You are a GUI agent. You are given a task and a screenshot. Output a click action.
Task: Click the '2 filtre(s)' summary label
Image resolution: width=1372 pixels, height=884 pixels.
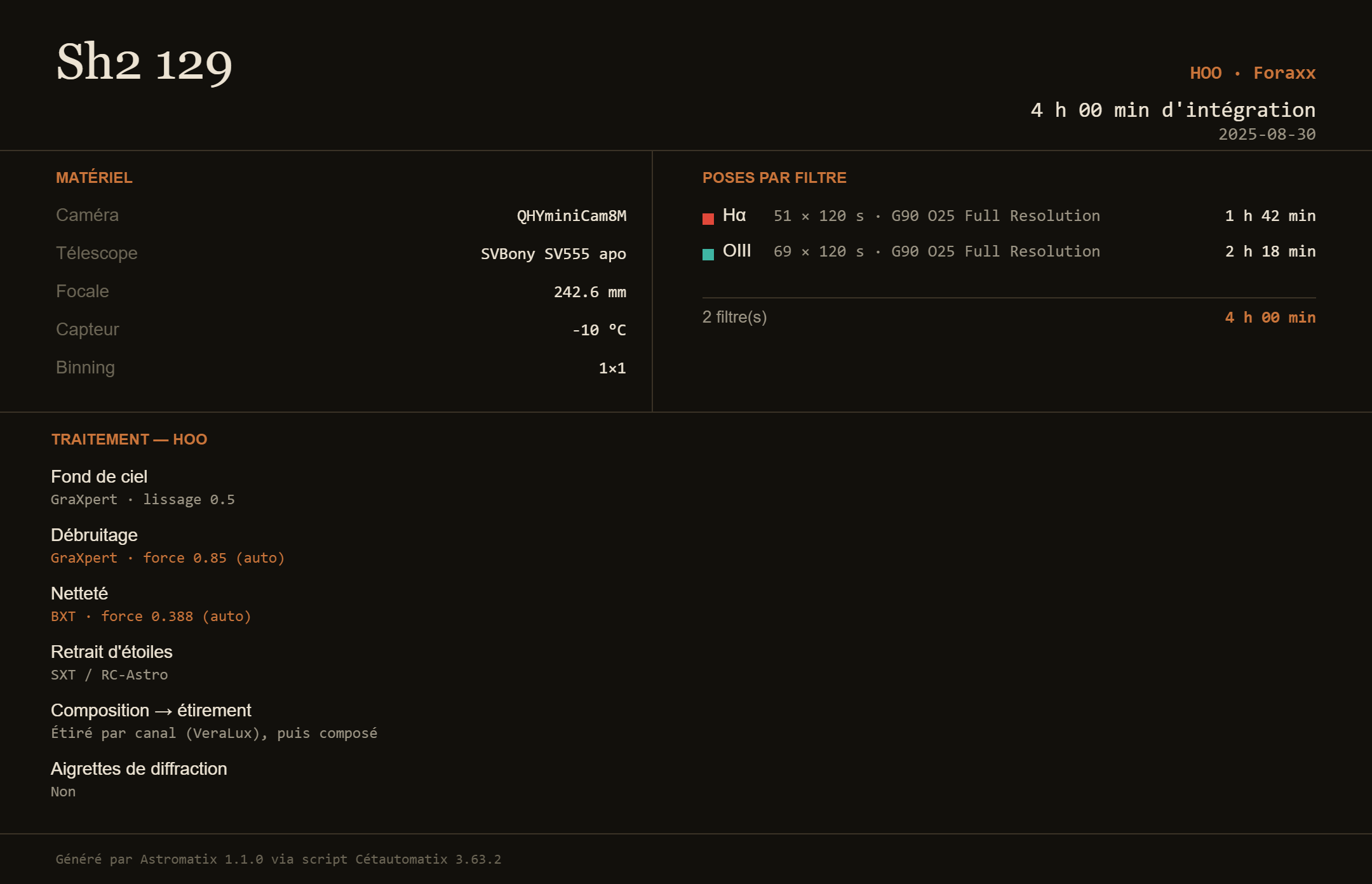(x=735, y=317)
